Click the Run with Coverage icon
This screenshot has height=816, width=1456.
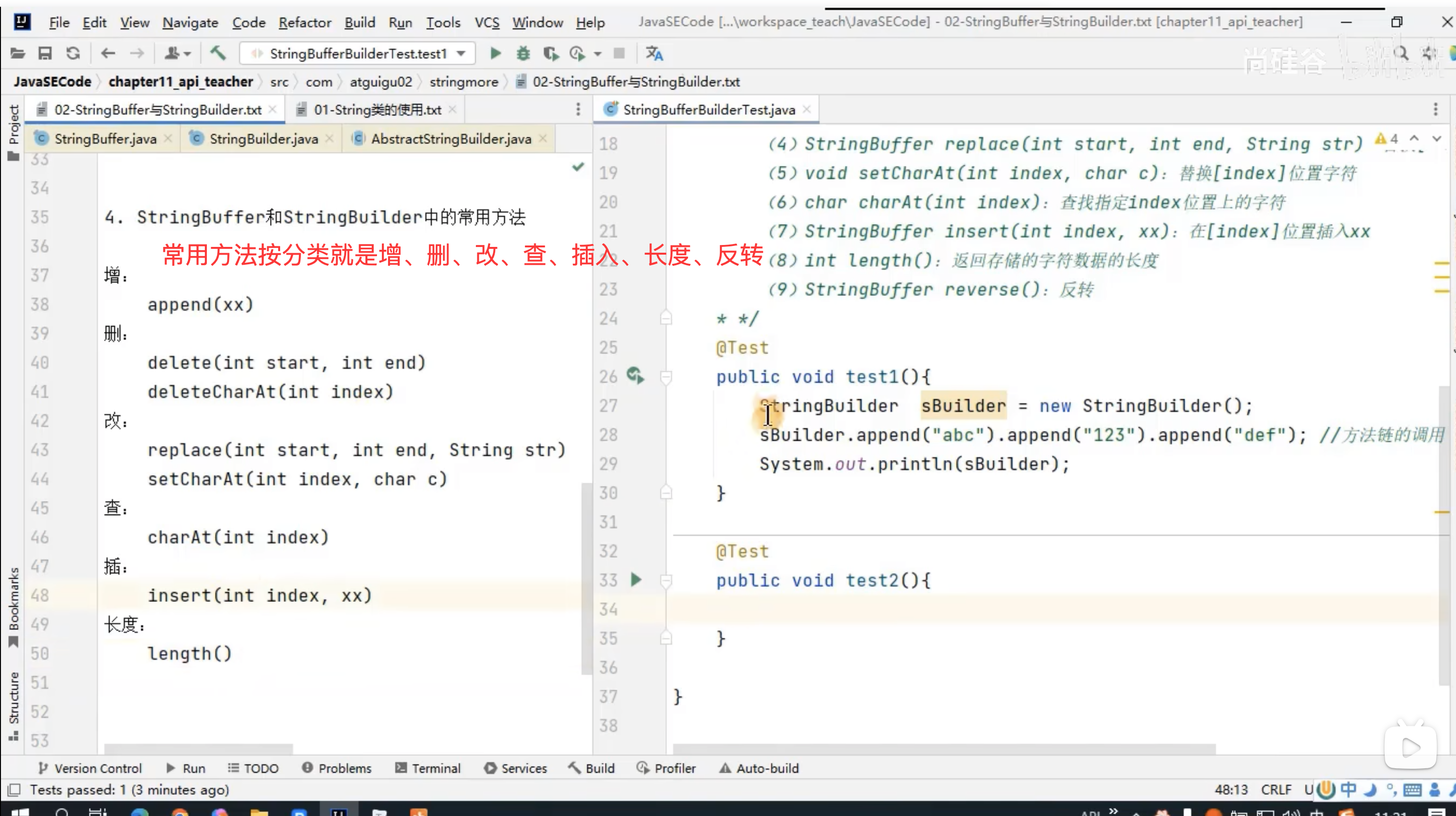(551, 54)
